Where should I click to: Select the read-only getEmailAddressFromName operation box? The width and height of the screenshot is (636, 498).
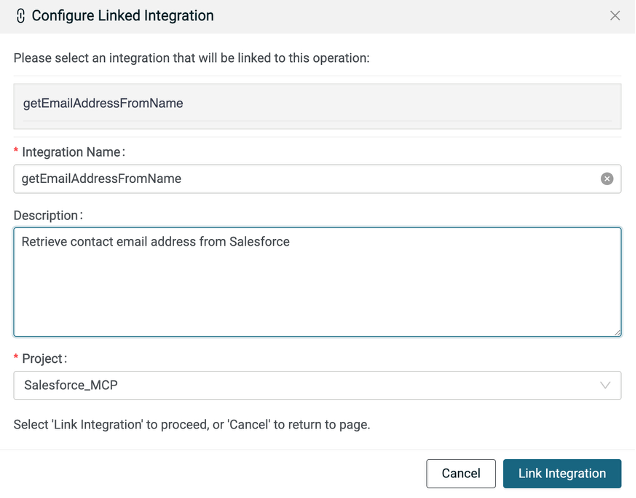pyautogui.click(x=317, y=105)
